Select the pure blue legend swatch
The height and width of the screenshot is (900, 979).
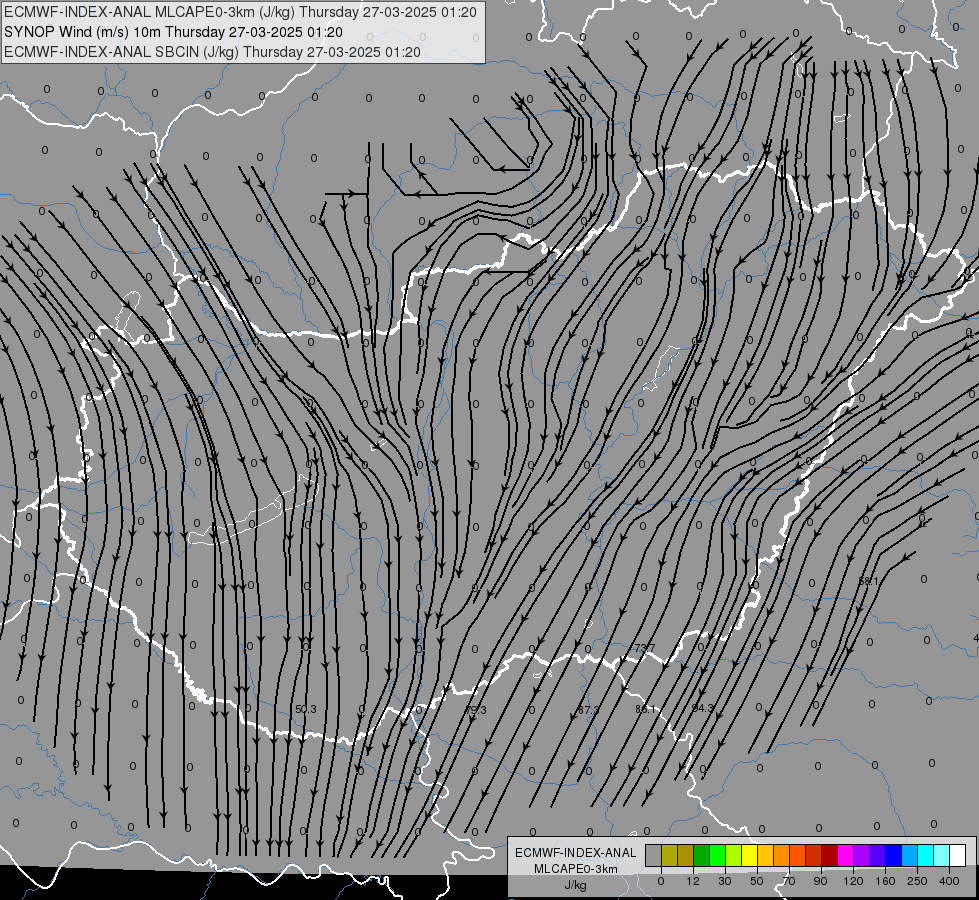pos(894,856)
